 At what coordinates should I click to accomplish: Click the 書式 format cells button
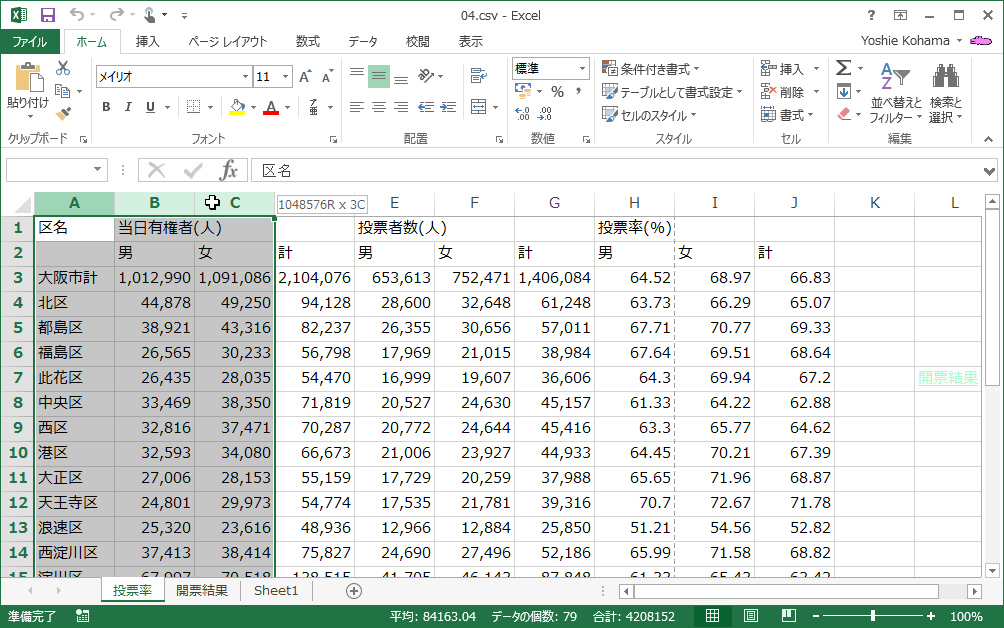[x=787, y=115]
